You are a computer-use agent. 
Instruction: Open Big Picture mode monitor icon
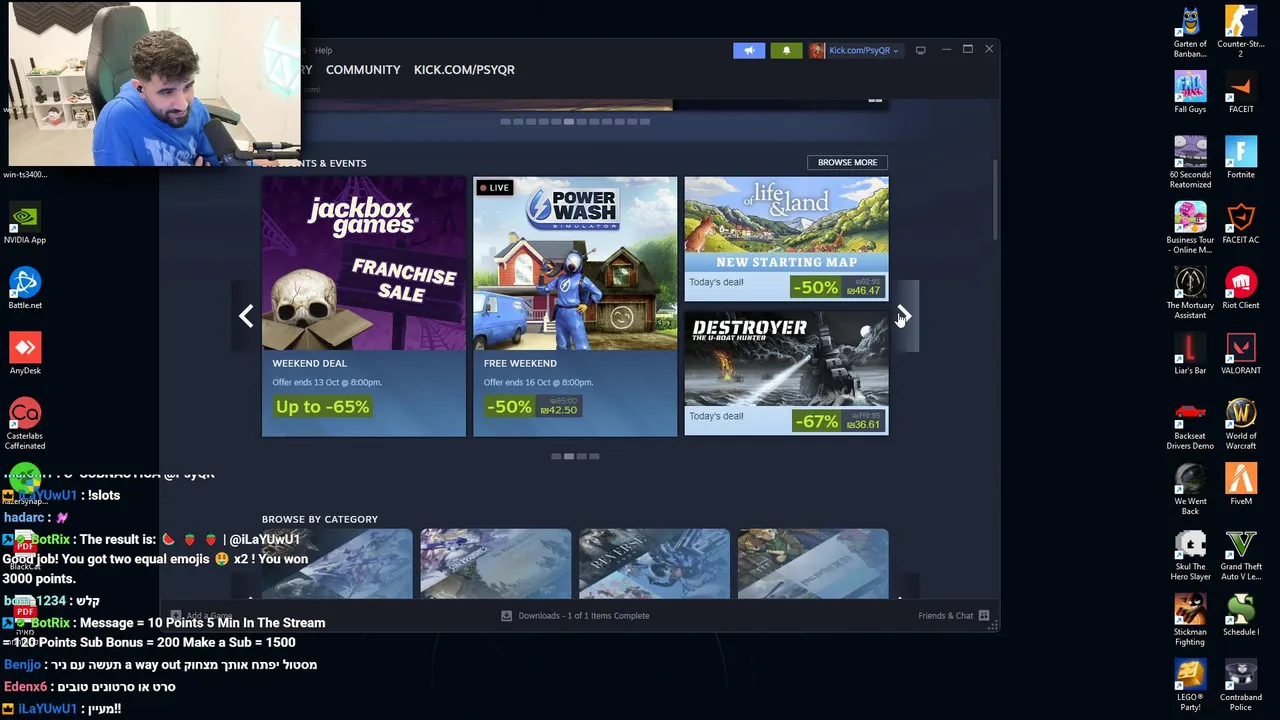(x=920, y=50)
